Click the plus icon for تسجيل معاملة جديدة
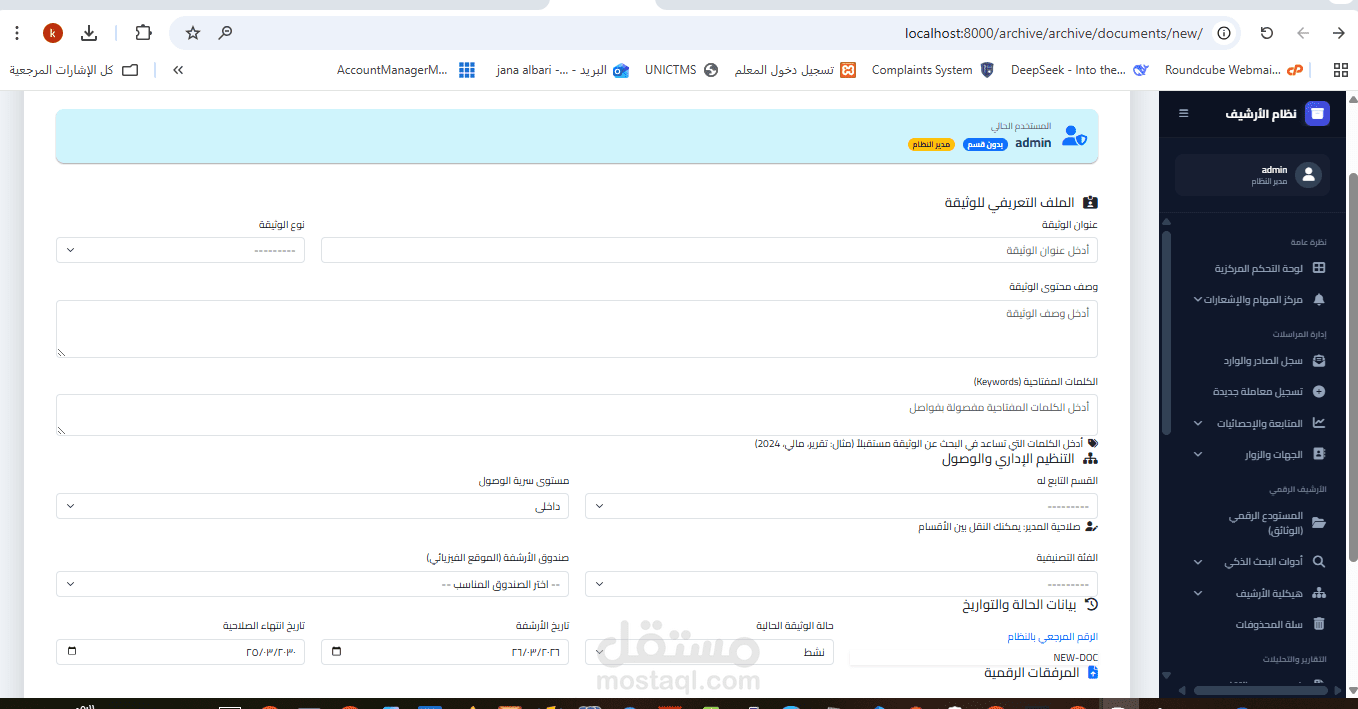Screen dimensions: 1358x709 tap(1319, 392)
